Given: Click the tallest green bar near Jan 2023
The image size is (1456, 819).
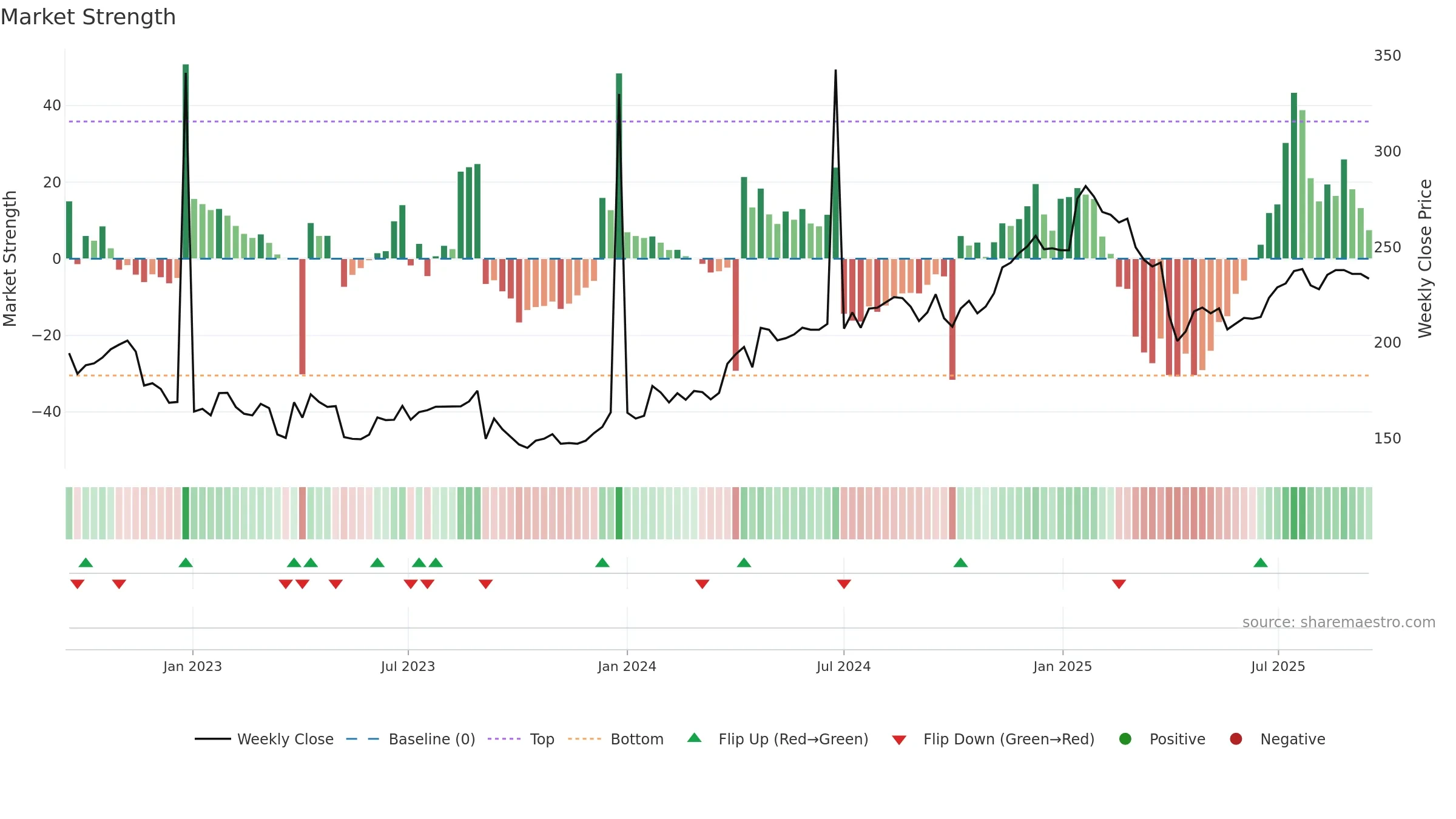Looking at the screenshot, I should [x=186, y=161].
